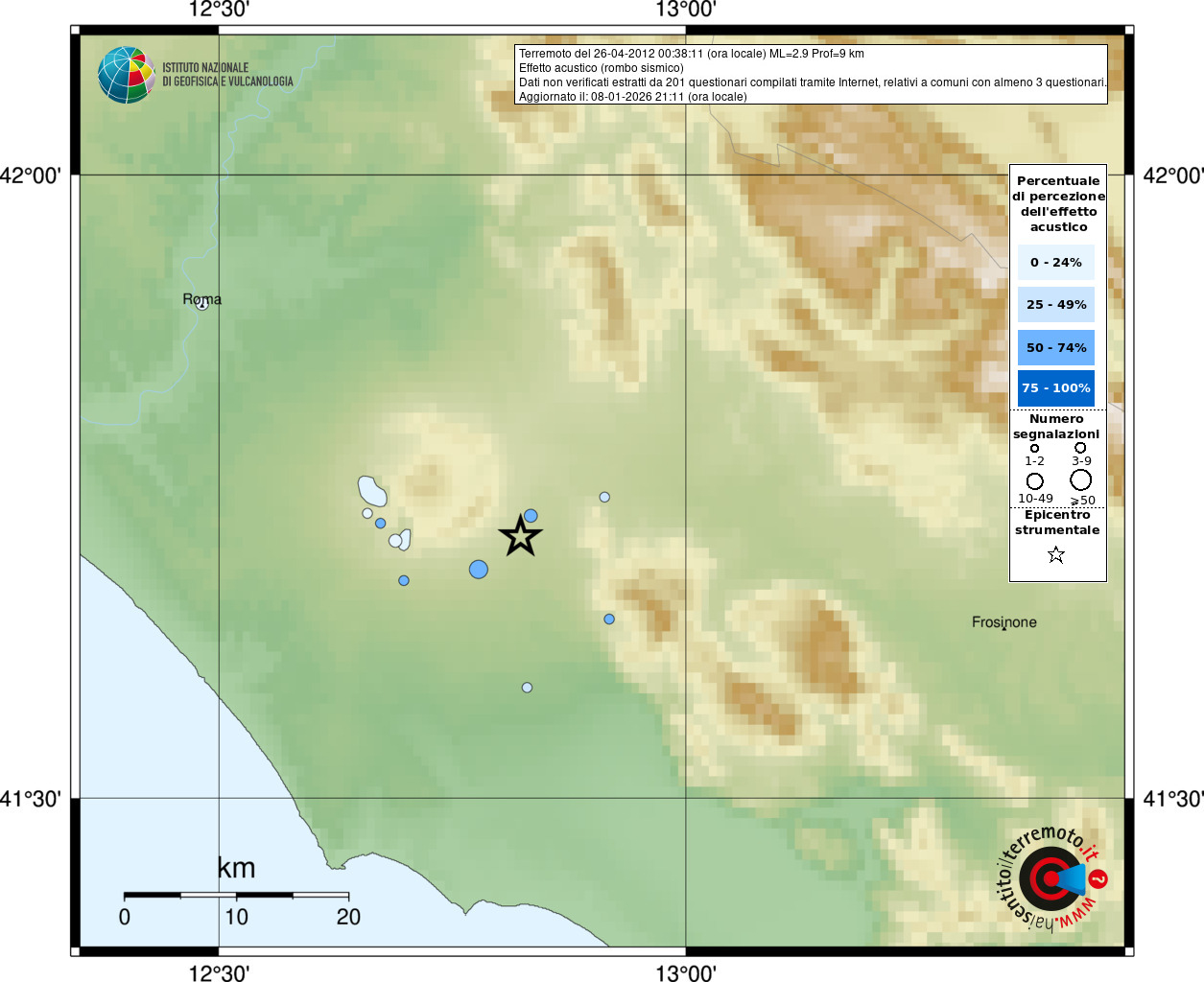Click the blue circle south of the small lake

(404, 581)
